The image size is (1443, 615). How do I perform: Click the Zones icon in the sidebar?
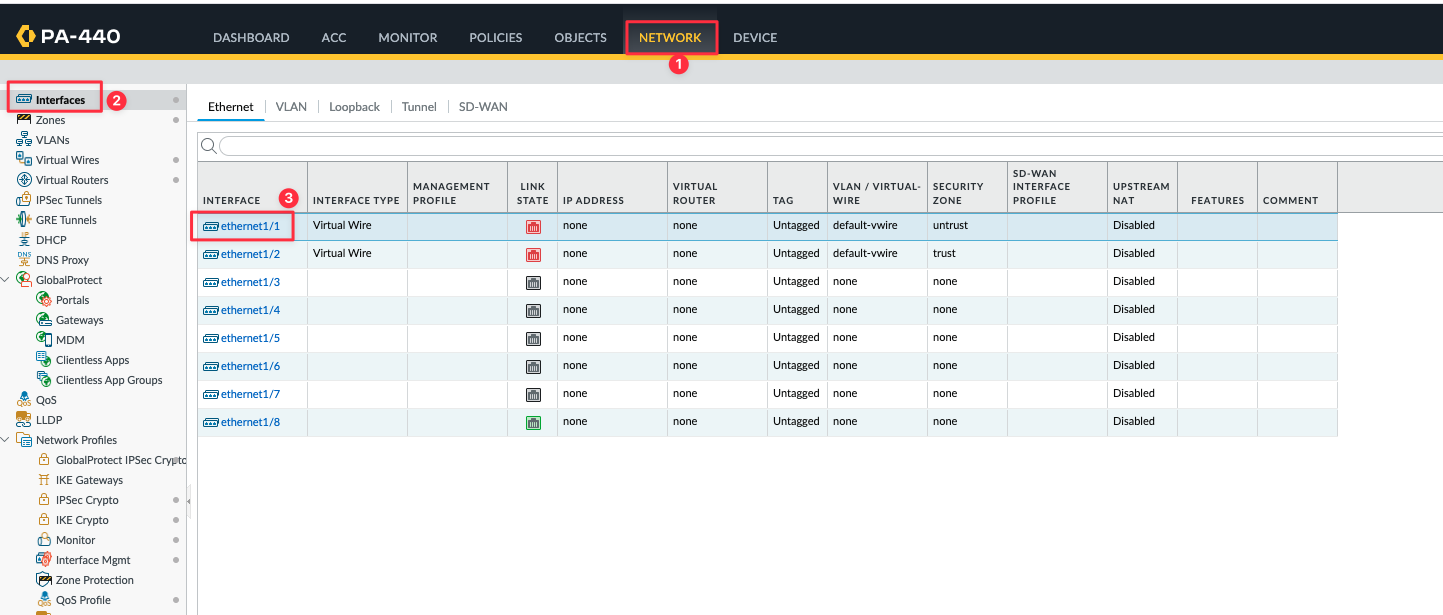25,120
